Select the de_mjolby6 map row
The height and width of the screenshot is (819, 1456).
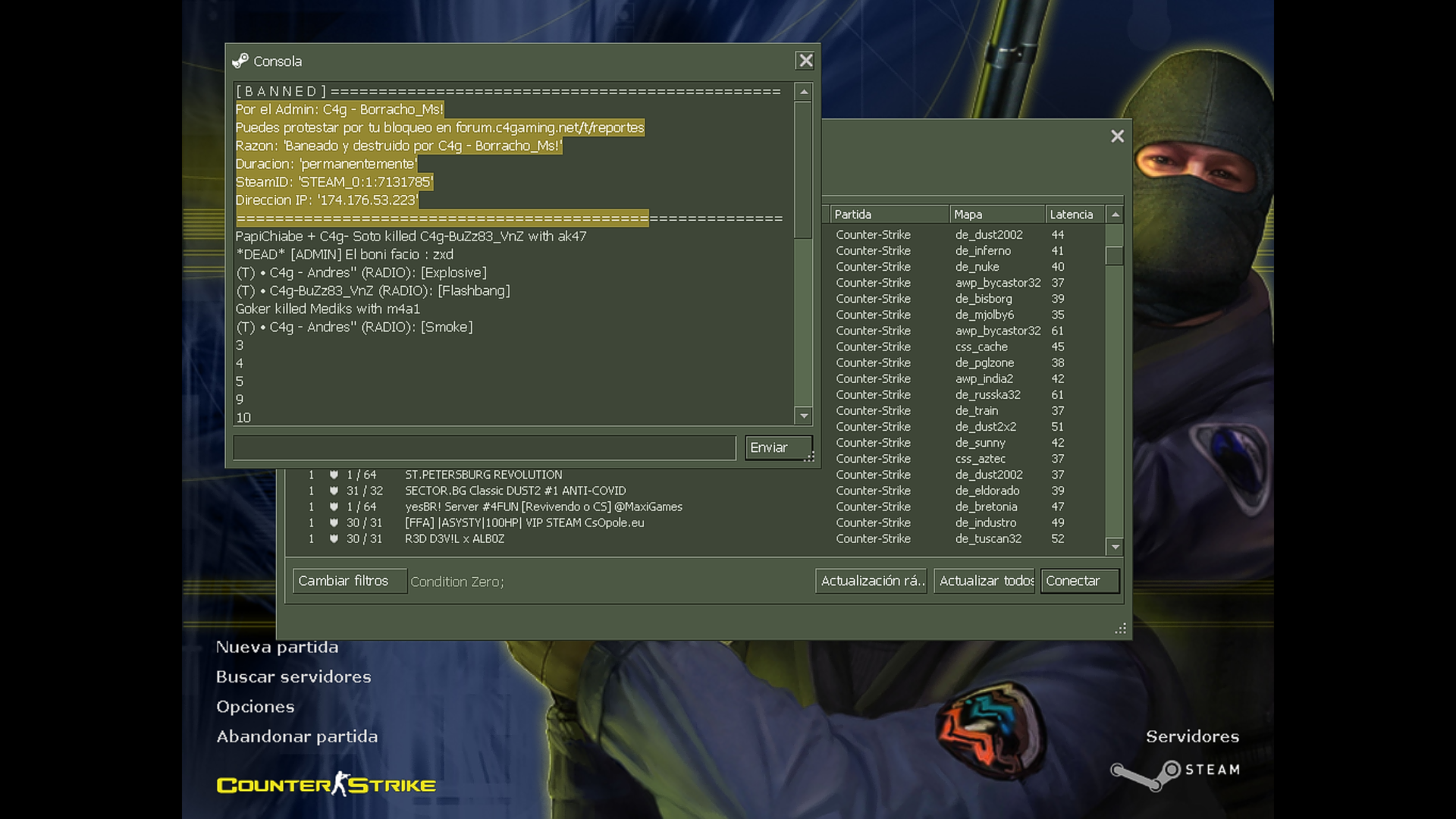(x=965, y=315)
